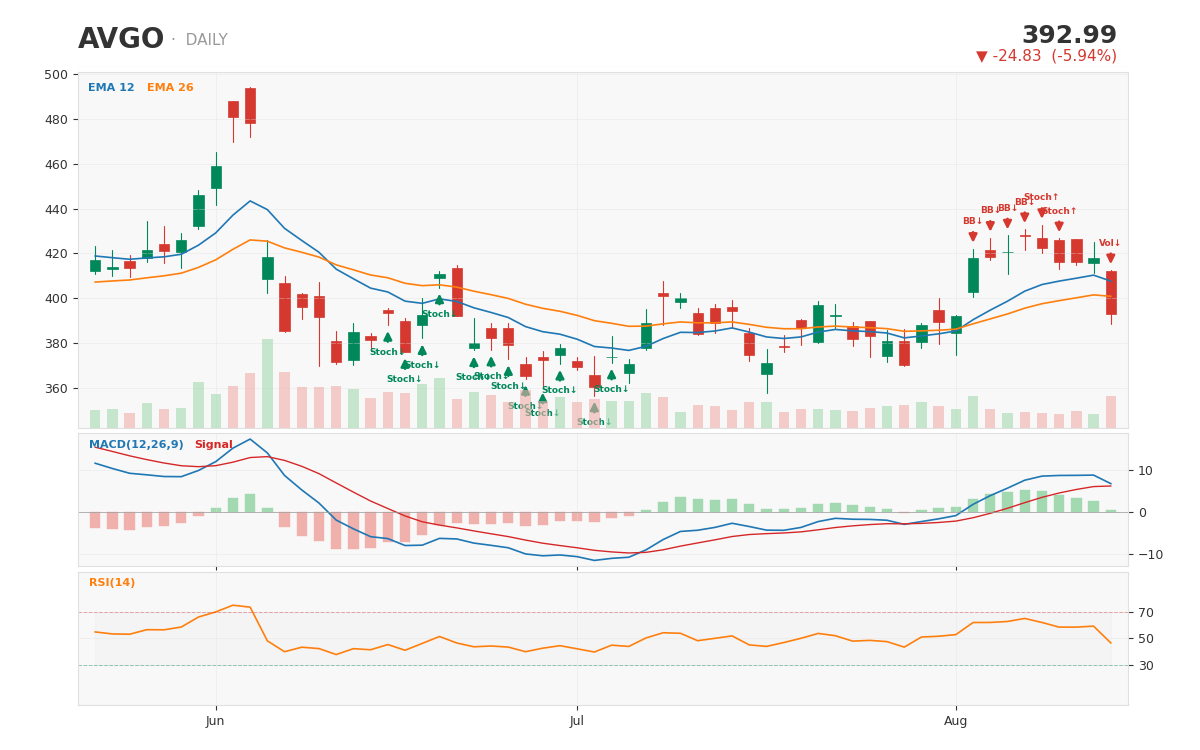Click the MACD(12,26,9) legend label
Screen dimensions: 1200x750
(x=136, y=445)
